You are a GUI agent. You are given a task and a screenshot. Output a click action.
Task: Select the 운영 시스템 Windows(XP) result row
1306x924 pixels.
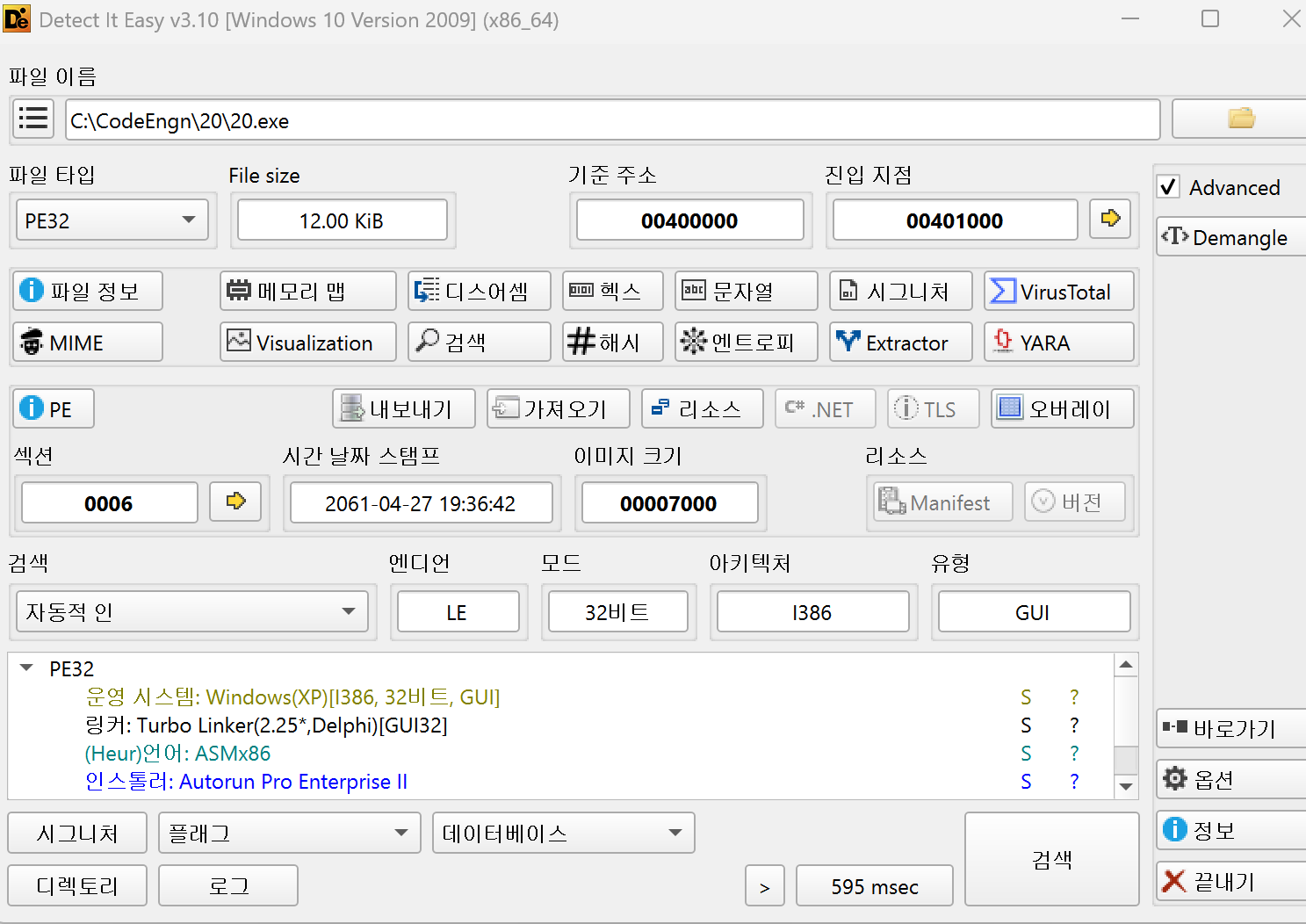(560, 697)
